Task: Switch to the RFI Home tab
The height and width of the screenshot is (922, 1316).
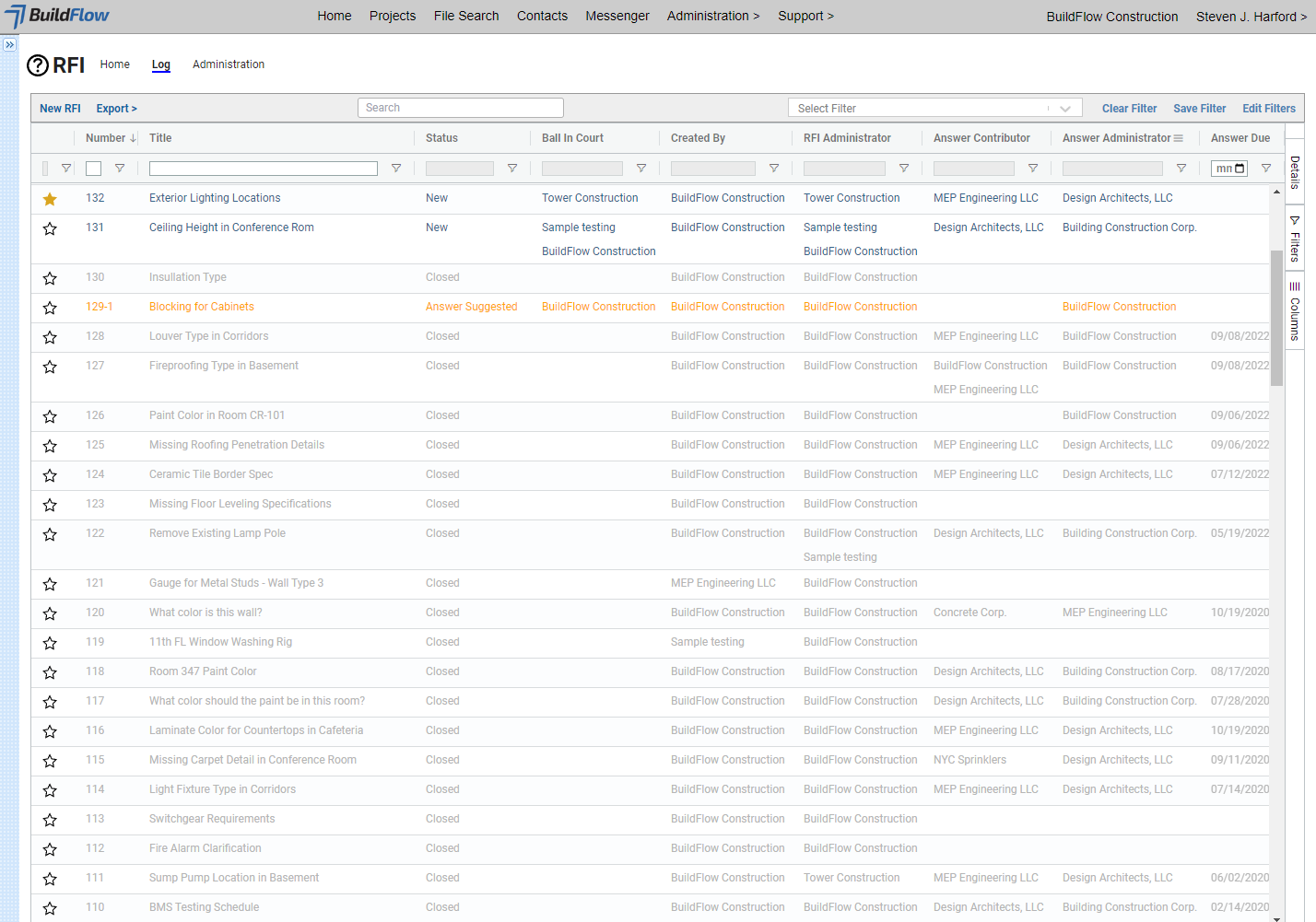Action: [x=115, y=64]
